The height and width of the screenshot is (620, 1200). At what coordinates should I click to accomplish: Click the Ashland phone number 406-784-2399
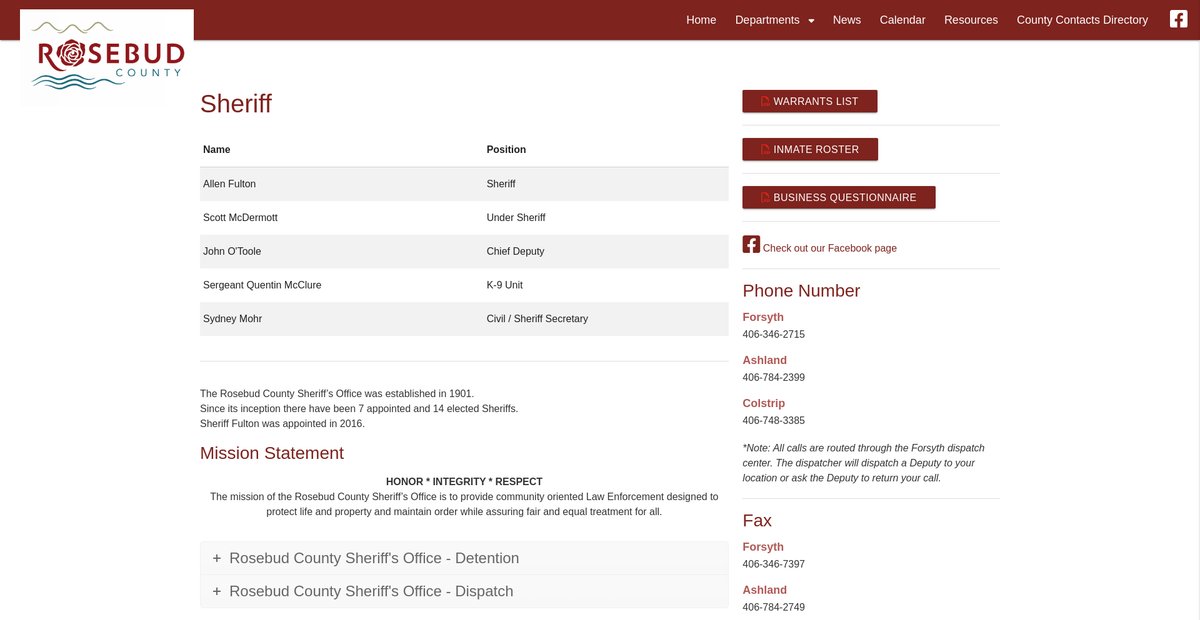[x=774, y=377]
